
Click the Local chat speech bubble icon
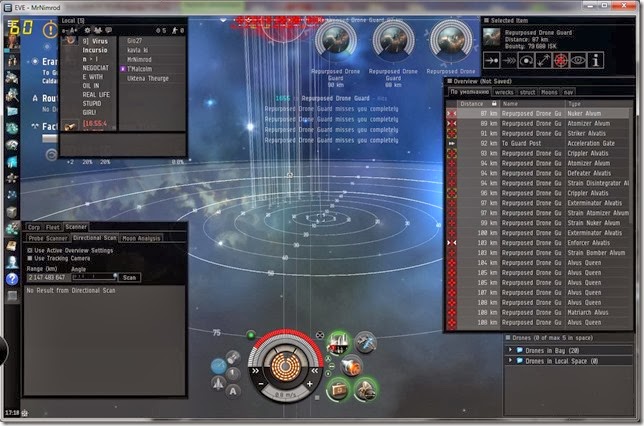[x=108, y=30]
